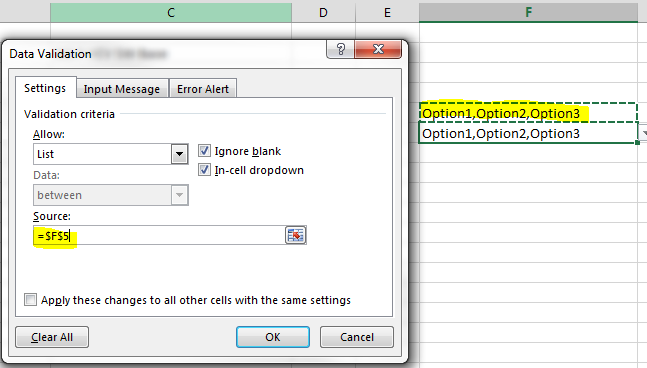Open the Allow List dropdown
The width and height of the screenshot is (647, 368).
179,154
